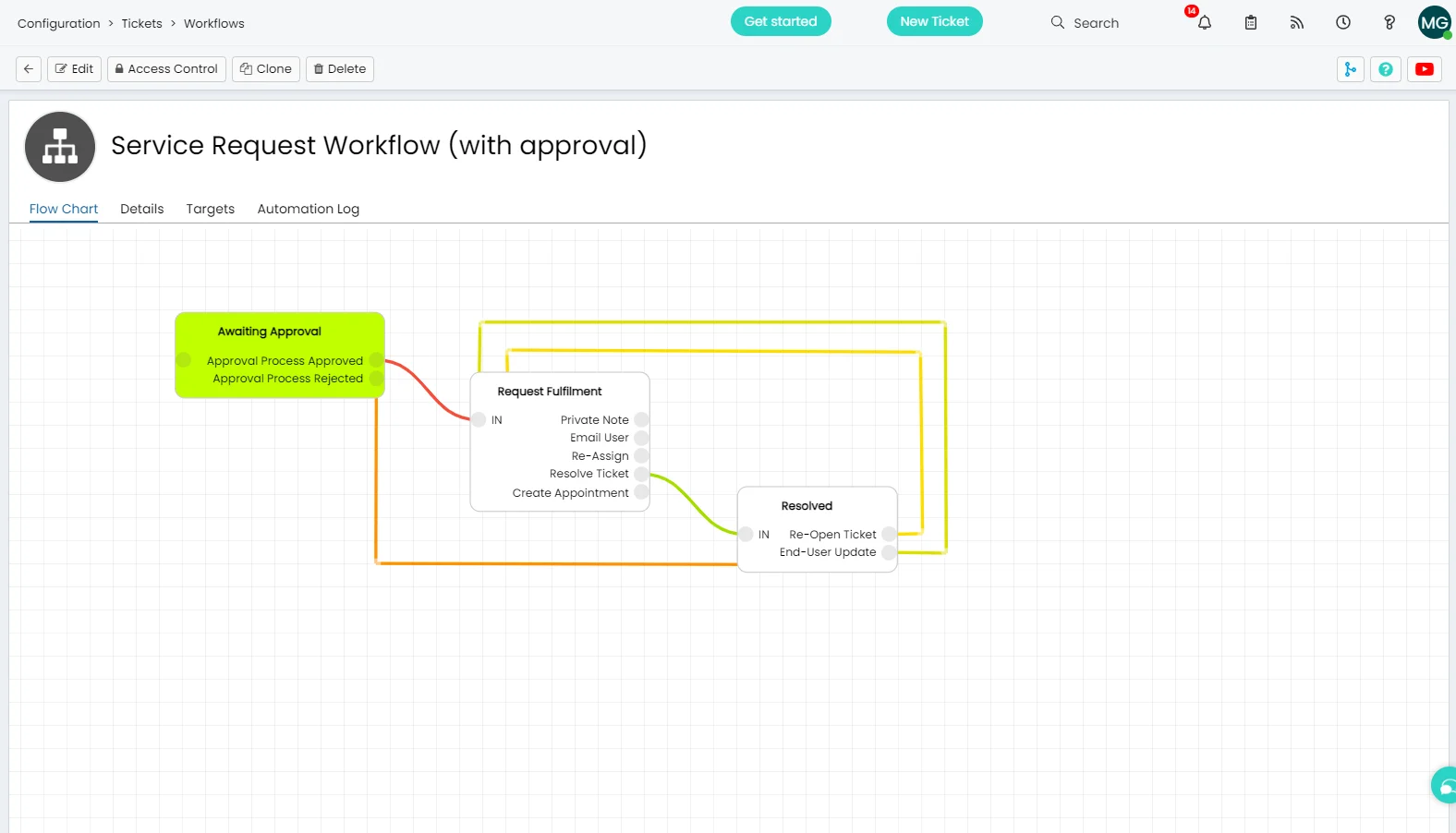Screen dimensions: 1456x833
Task: Clone this workflow
Action: 266,69
